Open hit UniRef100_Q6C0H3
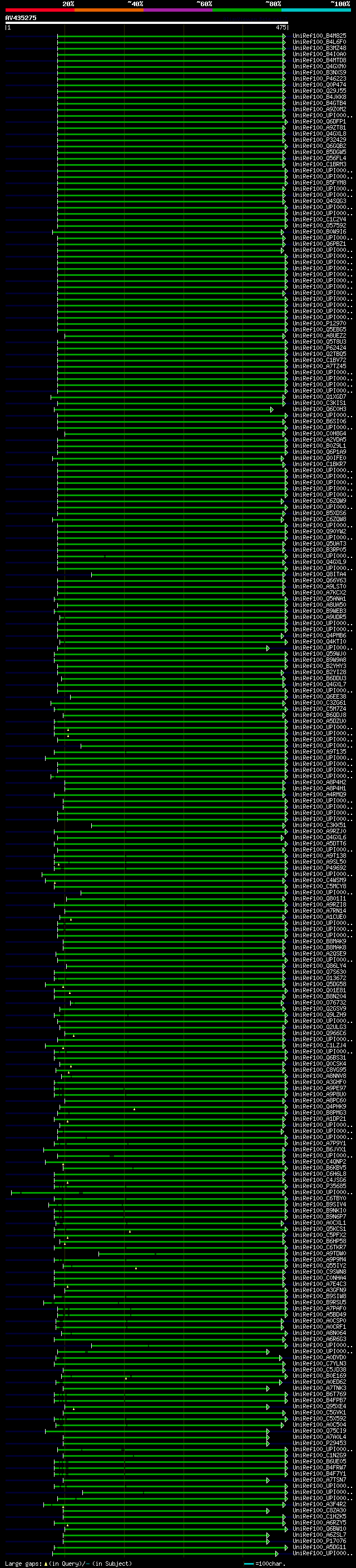 click(319, 409)
